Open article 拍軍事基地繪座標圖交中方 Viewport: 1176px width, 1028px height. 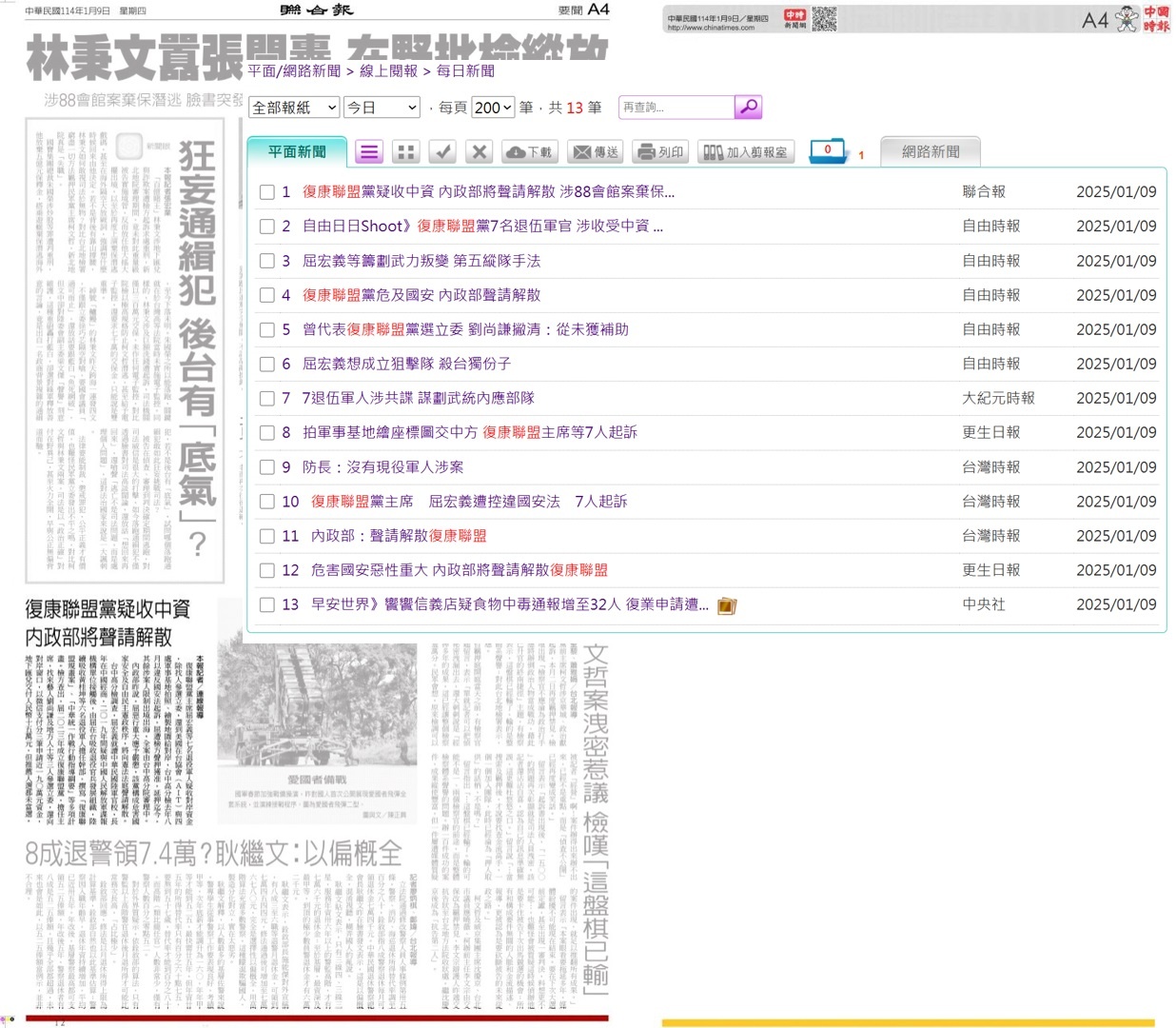470,432
